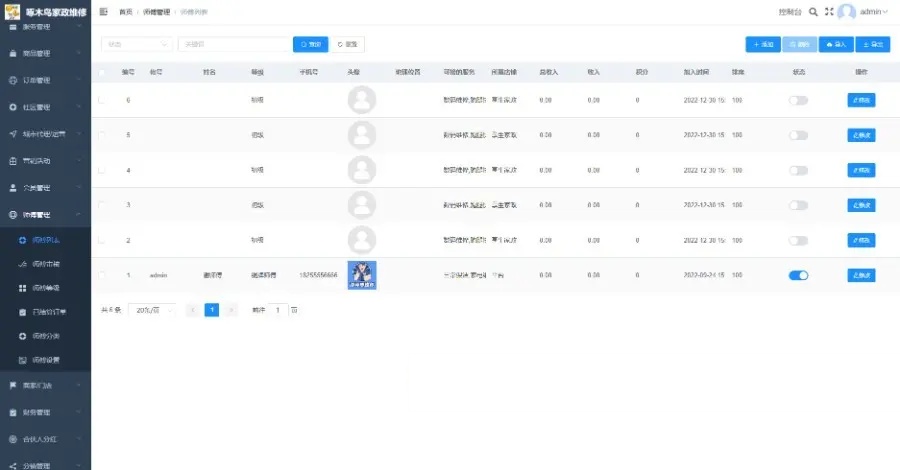Click the blue 添加 add button

point(764,44)
